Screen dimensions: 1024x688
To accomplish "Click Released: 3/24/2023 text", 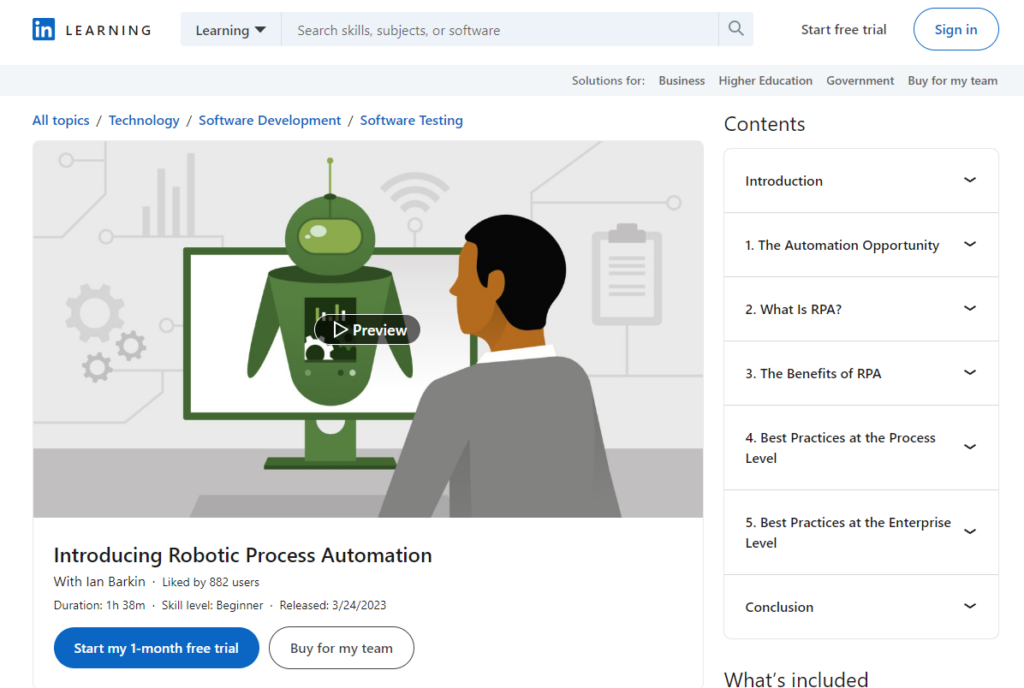I will click(x=332, y=605).
